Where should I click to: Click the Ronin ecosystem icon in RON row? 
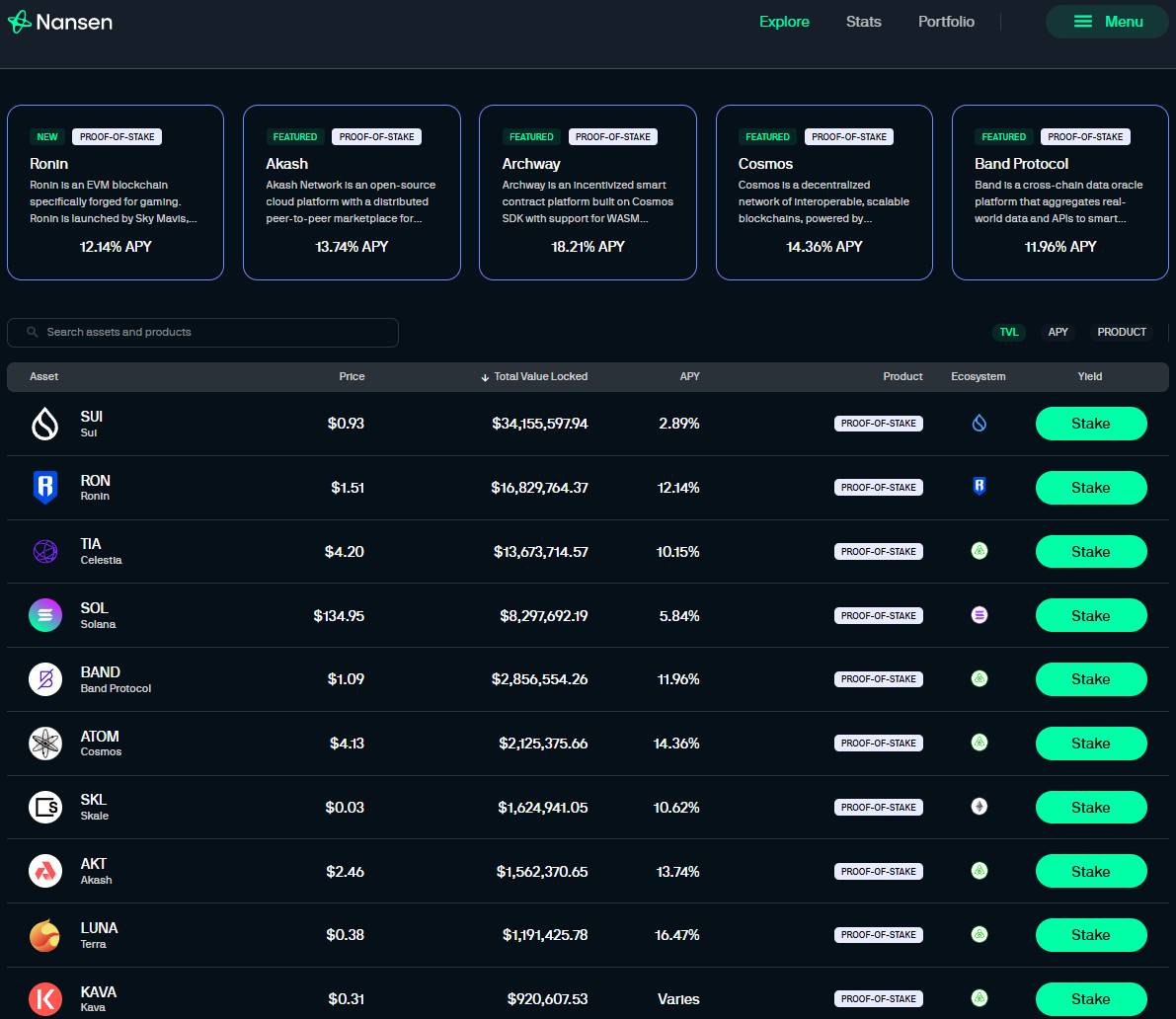click(x=979, y=487)
